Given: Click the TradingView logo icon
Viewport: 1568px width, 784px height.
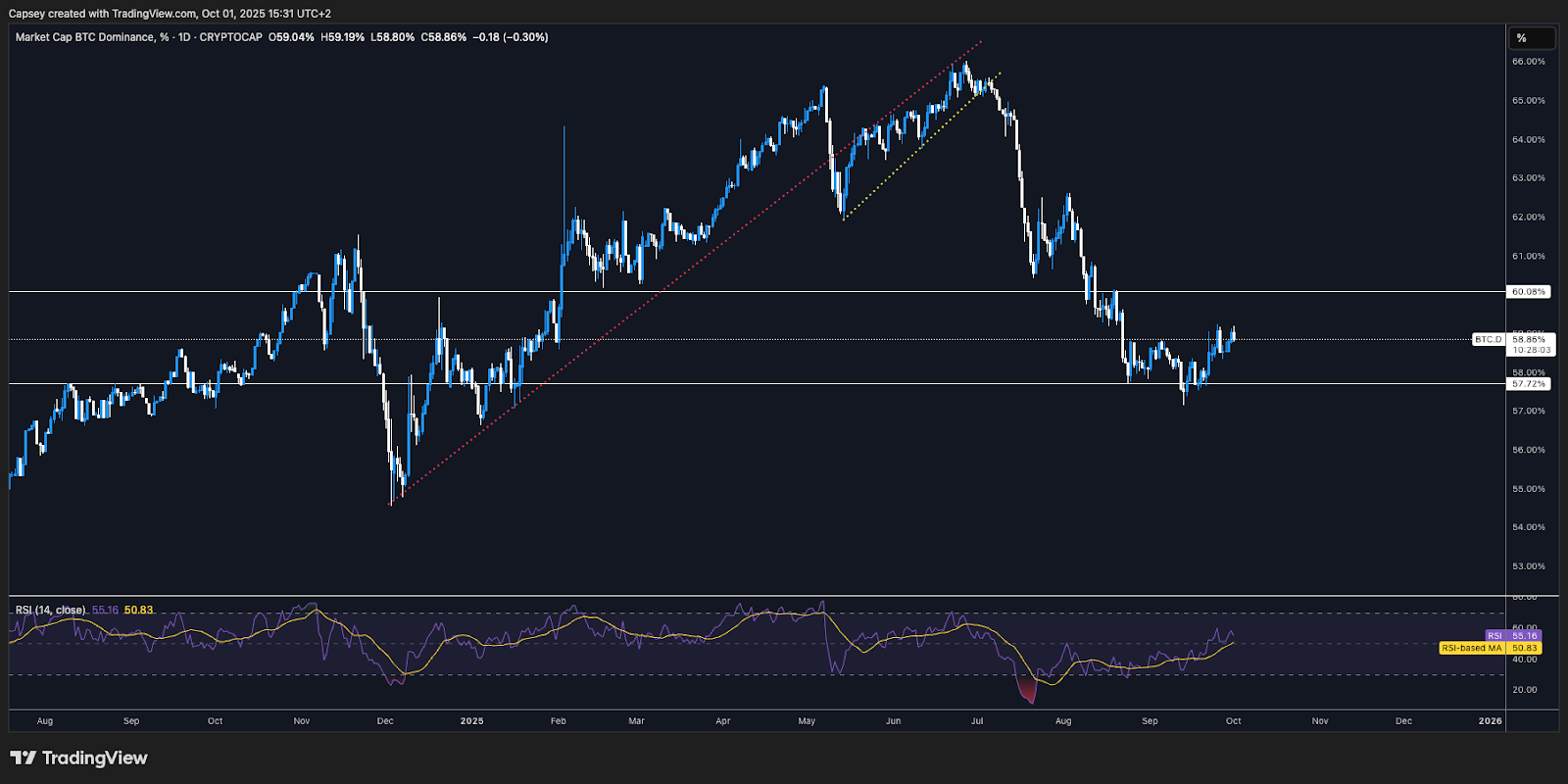Looking at the screenshot, I should pos(24,758).
